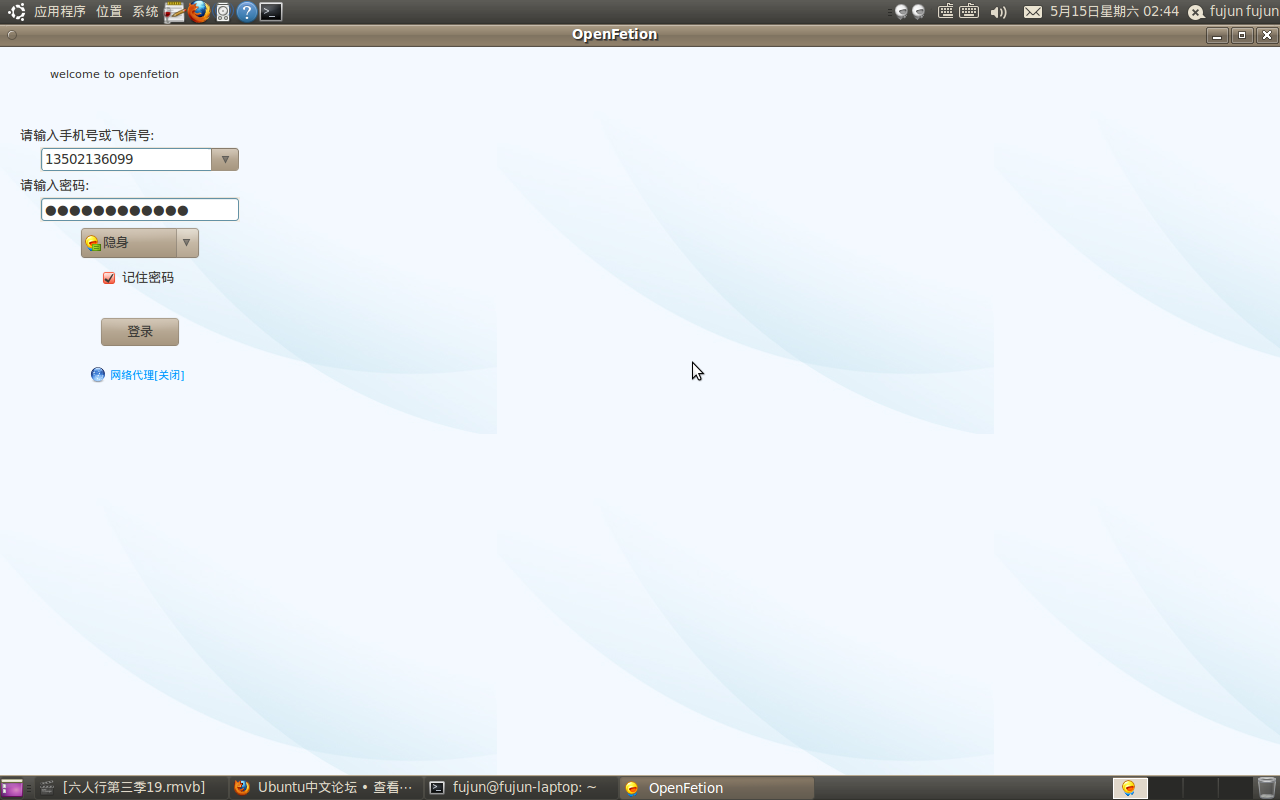Switch to the fujun@fujun-laptop terminal window
The width and height of the screenshot is (1280, 800).
tap(520, 788)
